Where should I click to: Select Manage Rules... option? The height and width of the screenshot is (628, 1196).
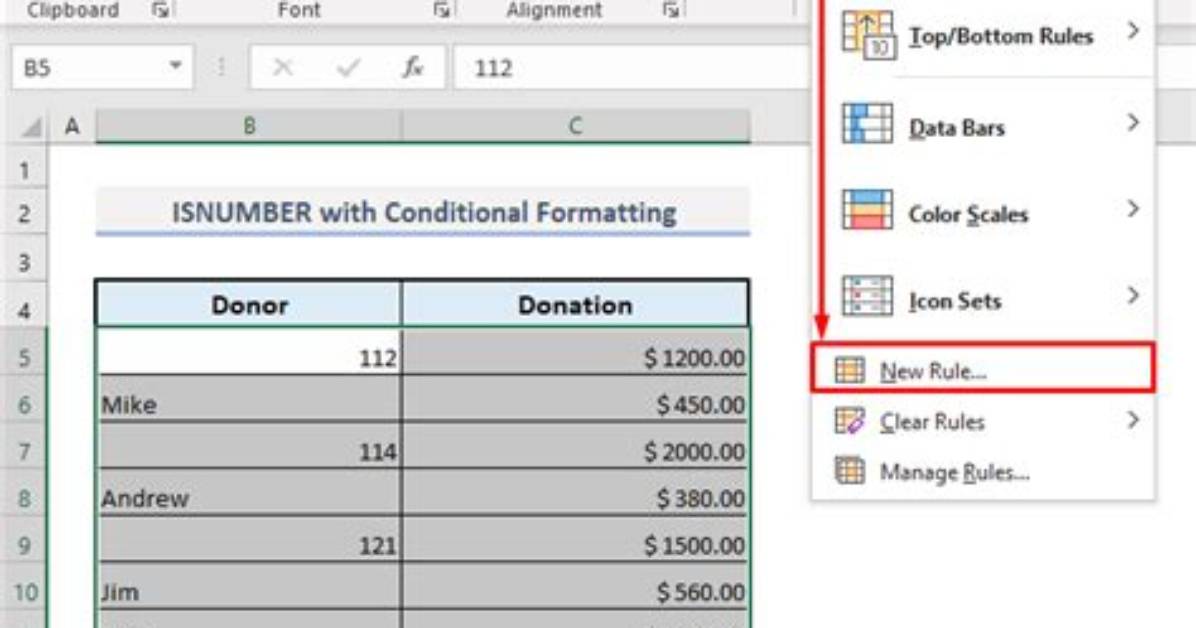pyautogui.click(x=983, y=472)
